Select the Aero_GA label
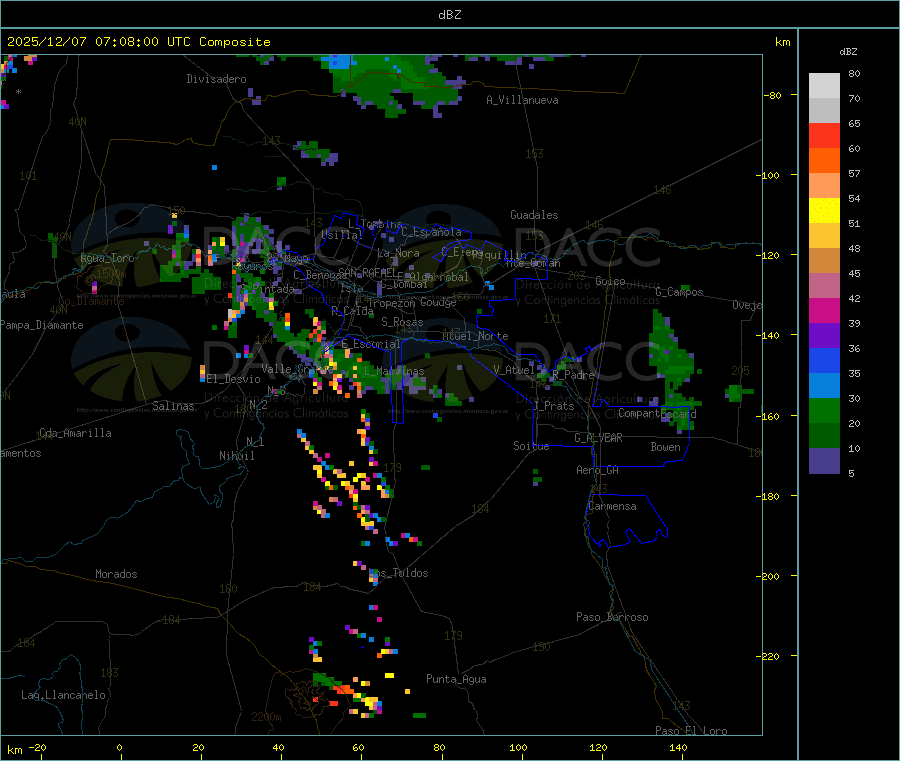Viewport: 900px width, 761px height. (x=598, y=470)
